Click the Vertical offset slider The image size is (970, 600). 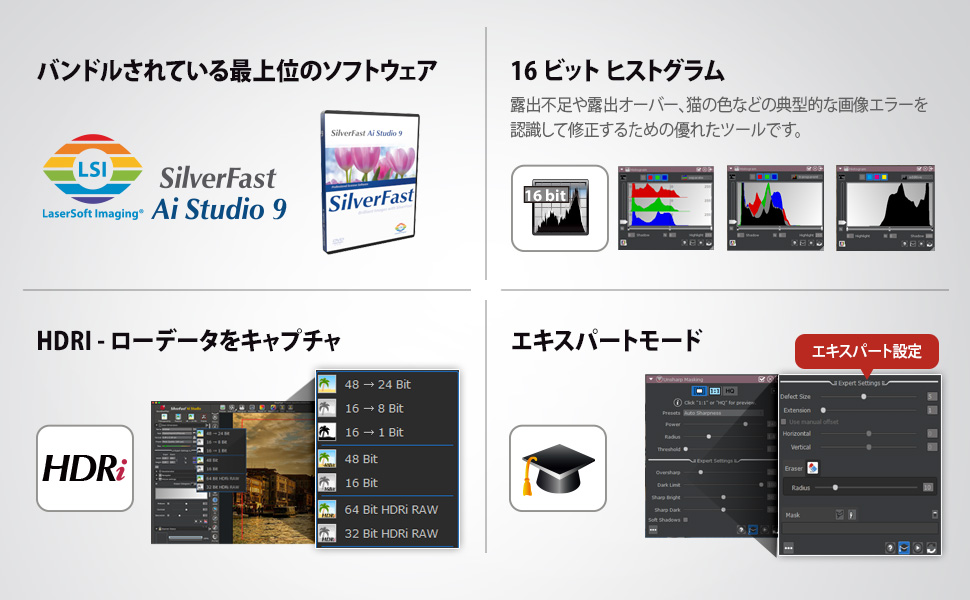pyautogui.click(x=869, y=447)
